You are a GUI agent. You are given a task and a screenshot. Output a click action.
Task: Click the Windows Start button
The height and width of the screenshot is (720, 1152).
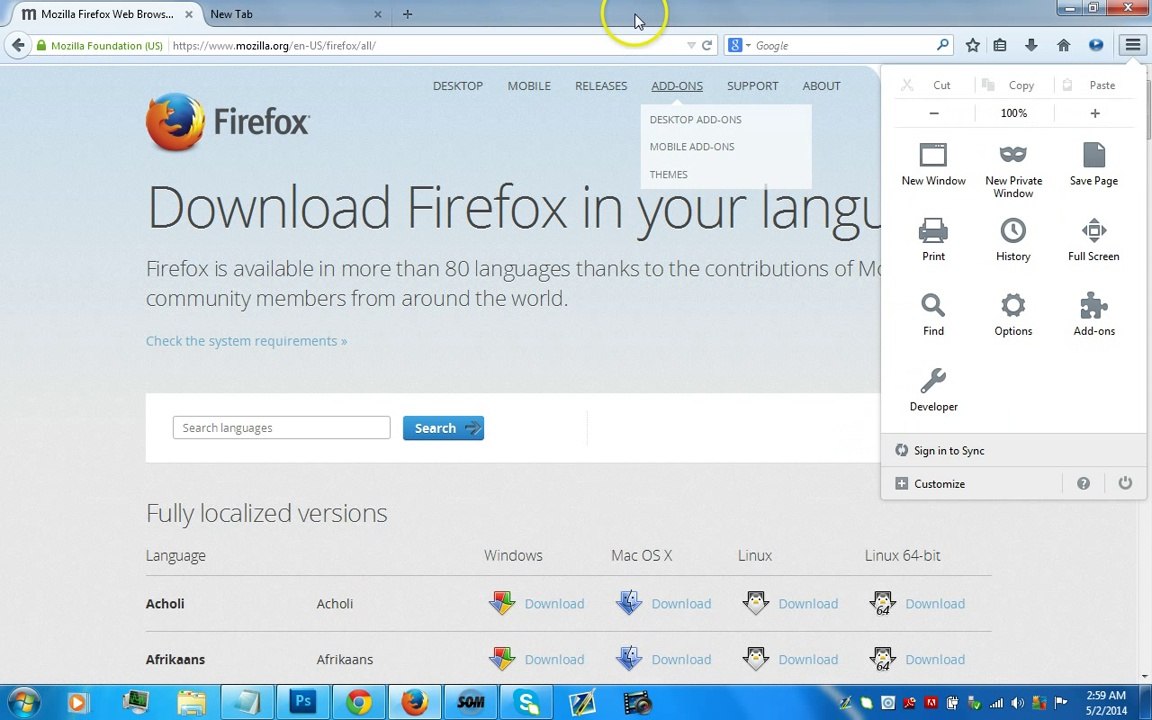point(23,702)
